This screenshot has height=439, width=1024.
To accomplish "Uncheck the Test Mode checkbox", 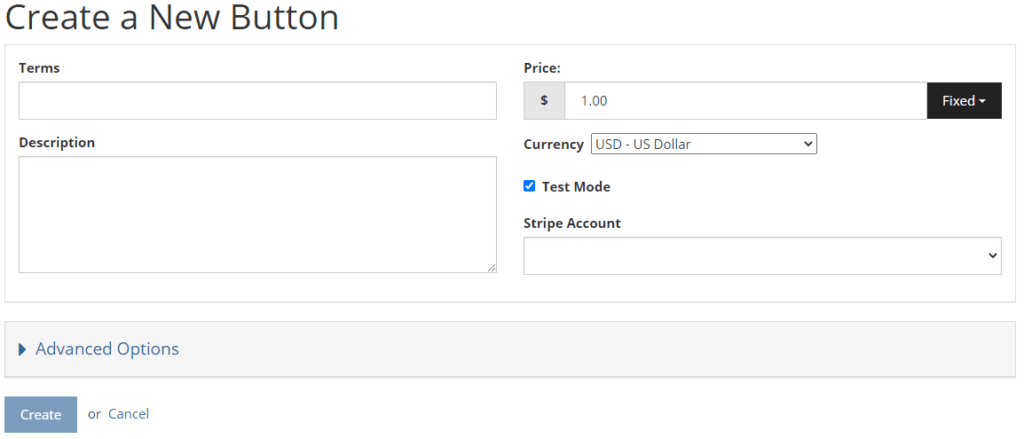I will point(529,186).
